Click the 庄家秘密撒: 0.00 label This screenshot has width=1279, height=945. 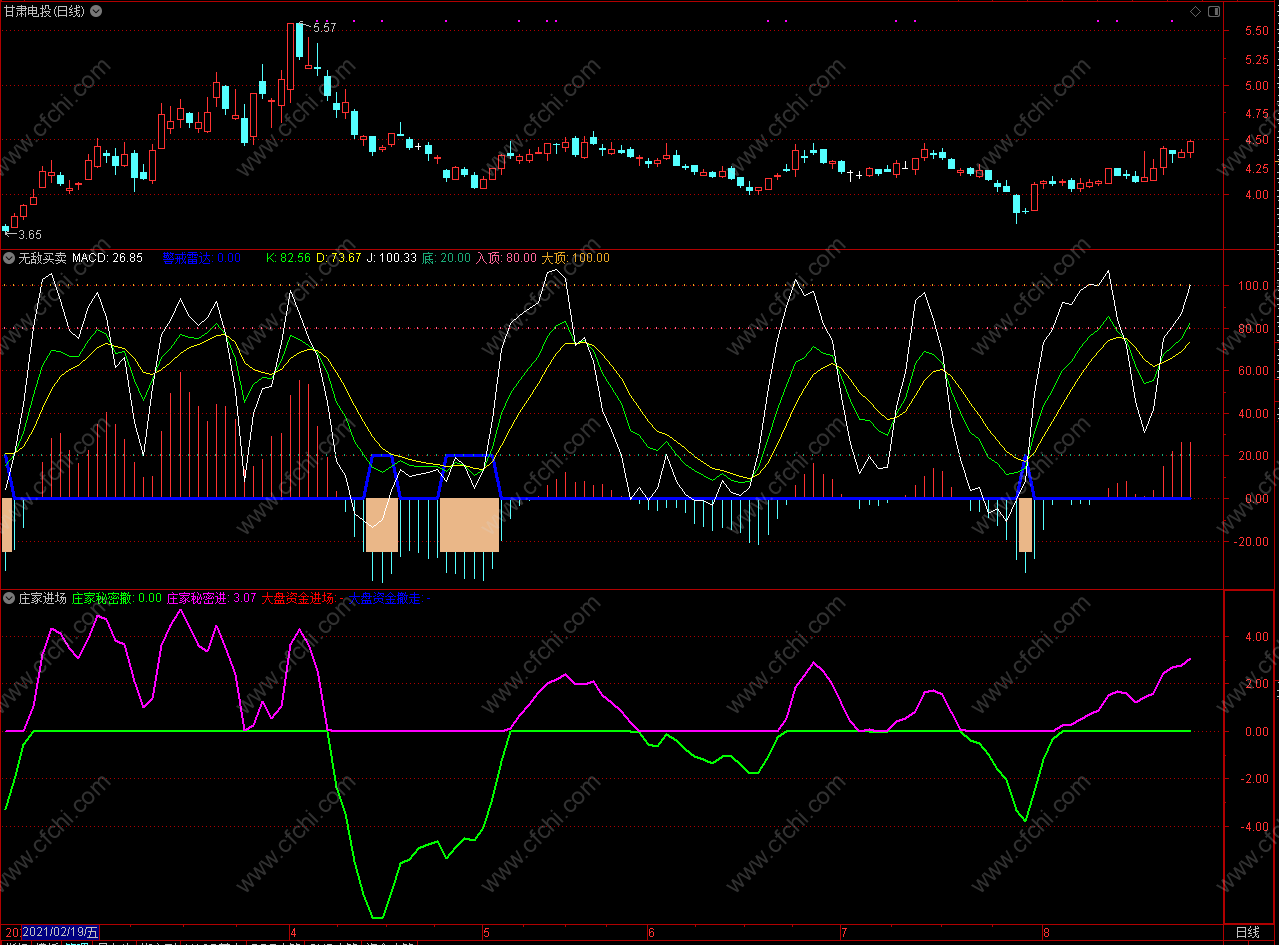117,598
